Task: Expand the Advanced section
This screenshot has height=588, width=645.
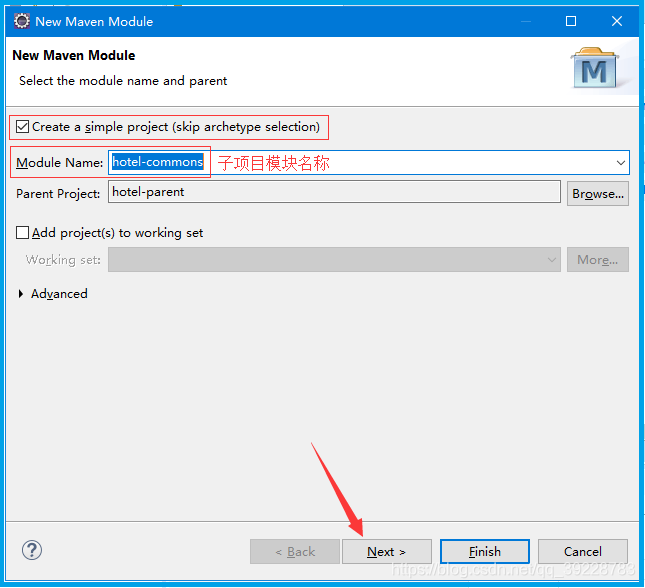Action: 20,294
